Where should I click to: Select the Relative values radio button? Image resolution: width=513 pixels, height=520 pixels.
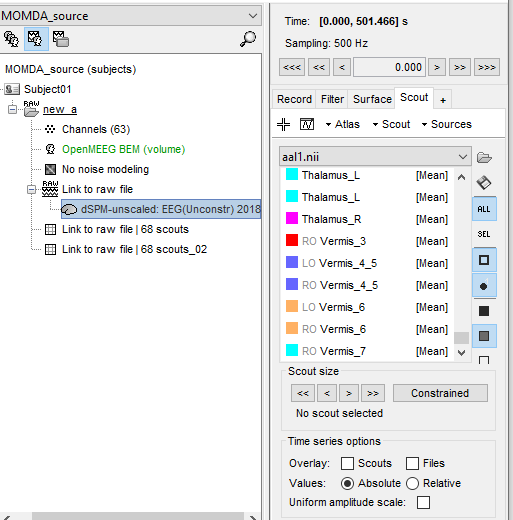pyautogui.click(x=412, y=483)
